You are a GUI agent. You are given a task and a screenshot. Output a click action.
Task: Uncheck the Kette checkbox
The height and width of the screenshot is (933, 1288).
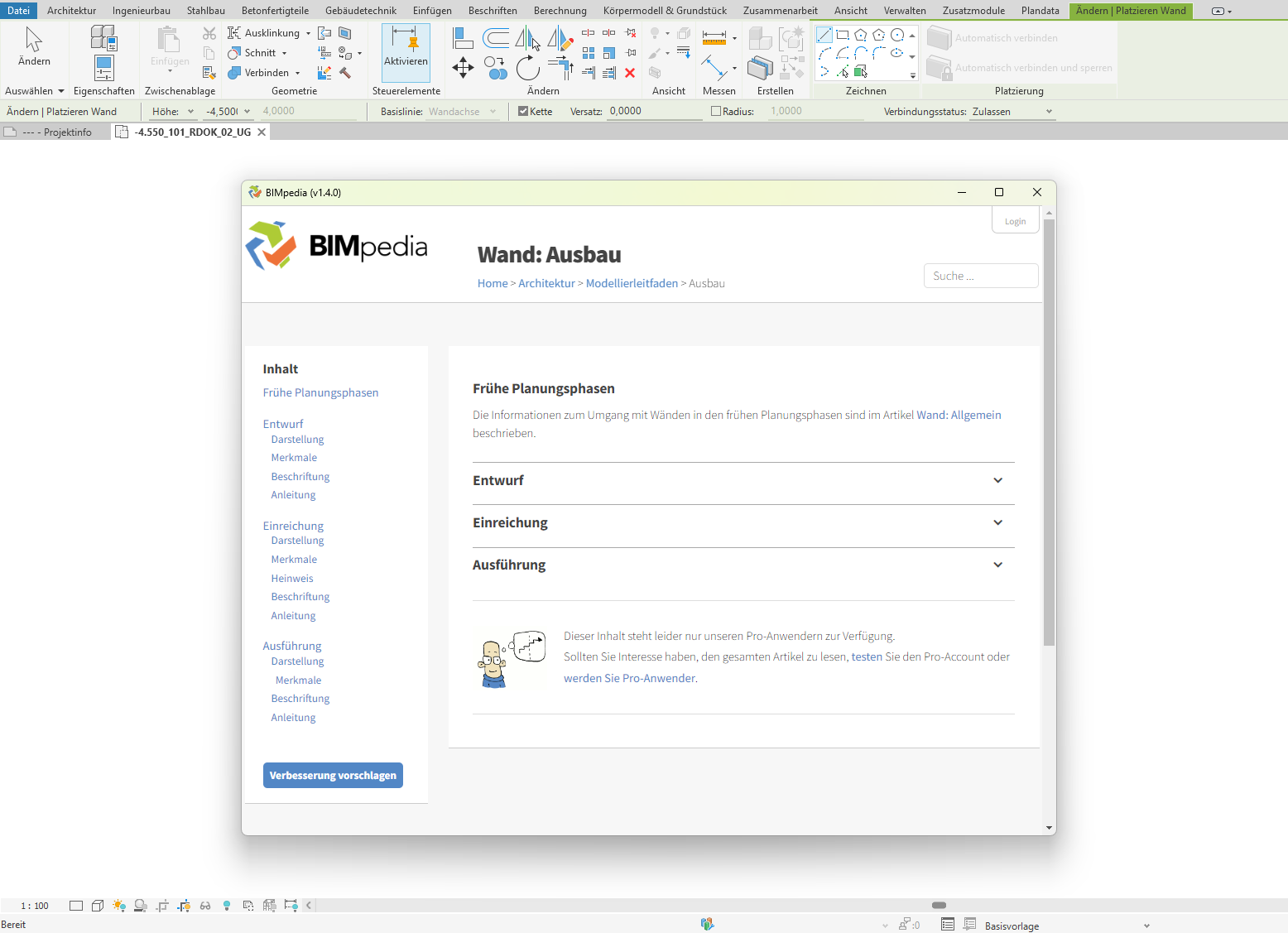[523, 111]
